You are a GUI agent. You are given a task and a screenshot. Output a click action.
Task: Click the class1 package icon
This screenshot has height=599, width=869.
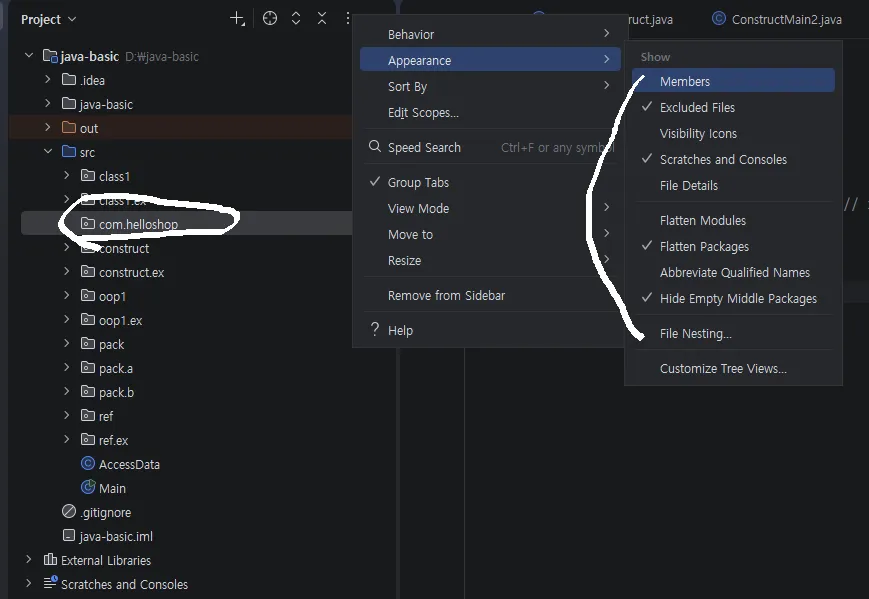[88, 176]
